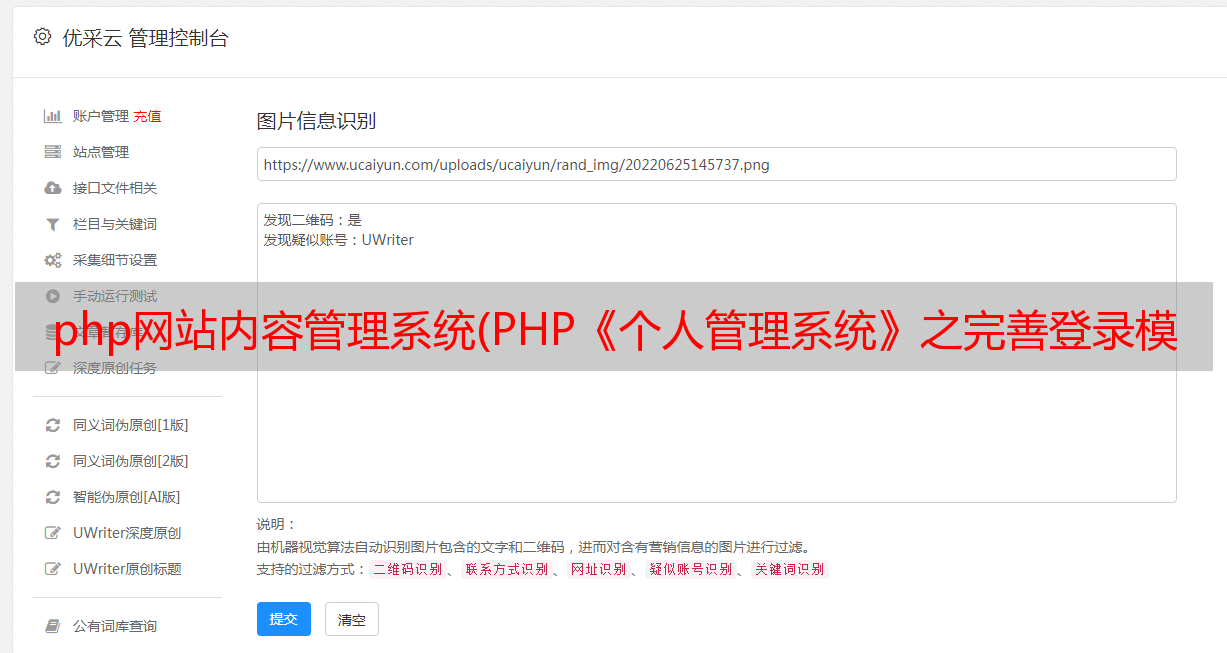This screenshot has height=653, width=1227.
Task: Click inside the recognition results text area
Action: pos(716,353)
